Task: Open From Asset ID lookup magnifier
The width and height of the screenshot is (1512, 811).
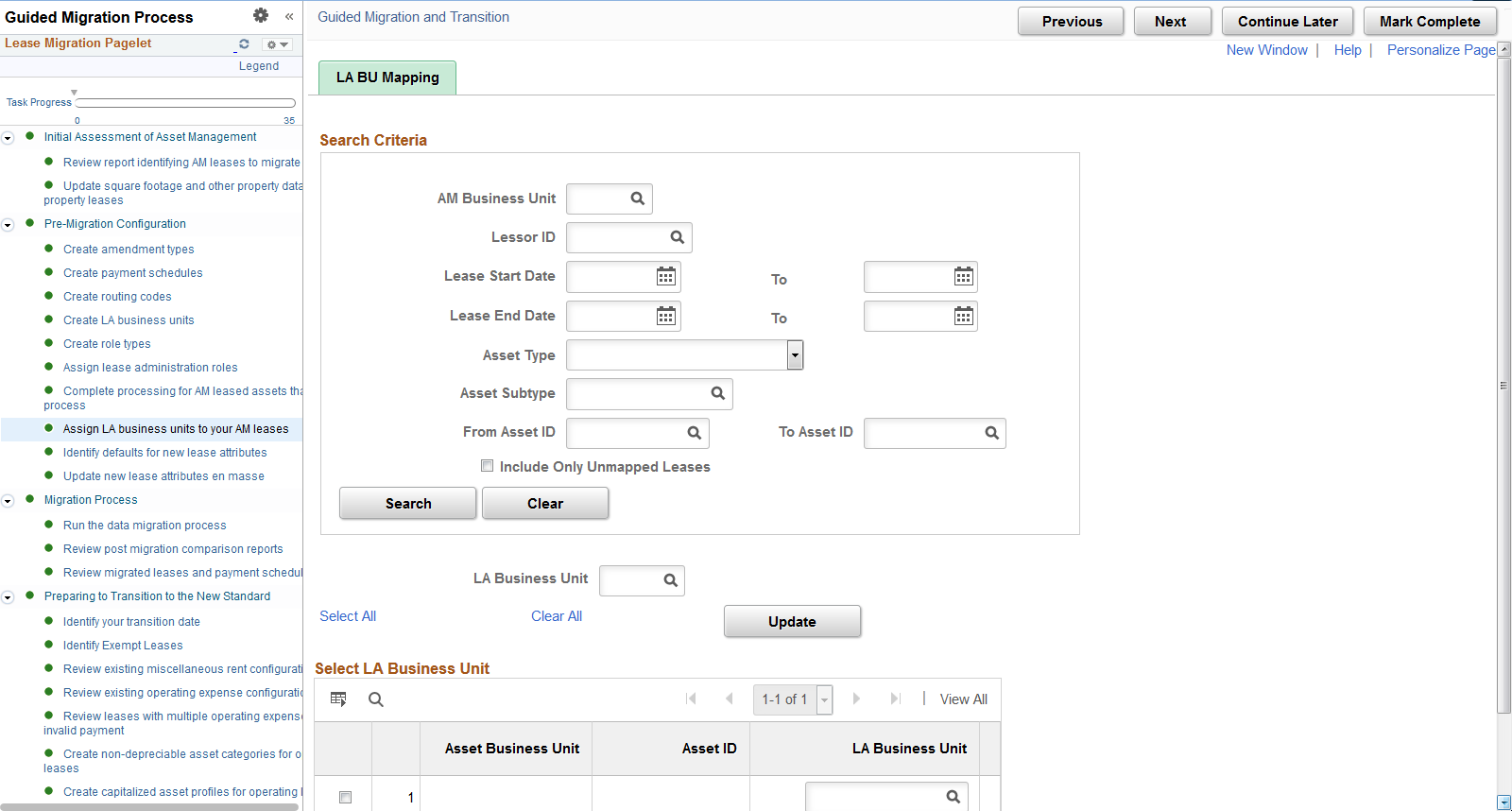Action: click(x=695, y=433)
